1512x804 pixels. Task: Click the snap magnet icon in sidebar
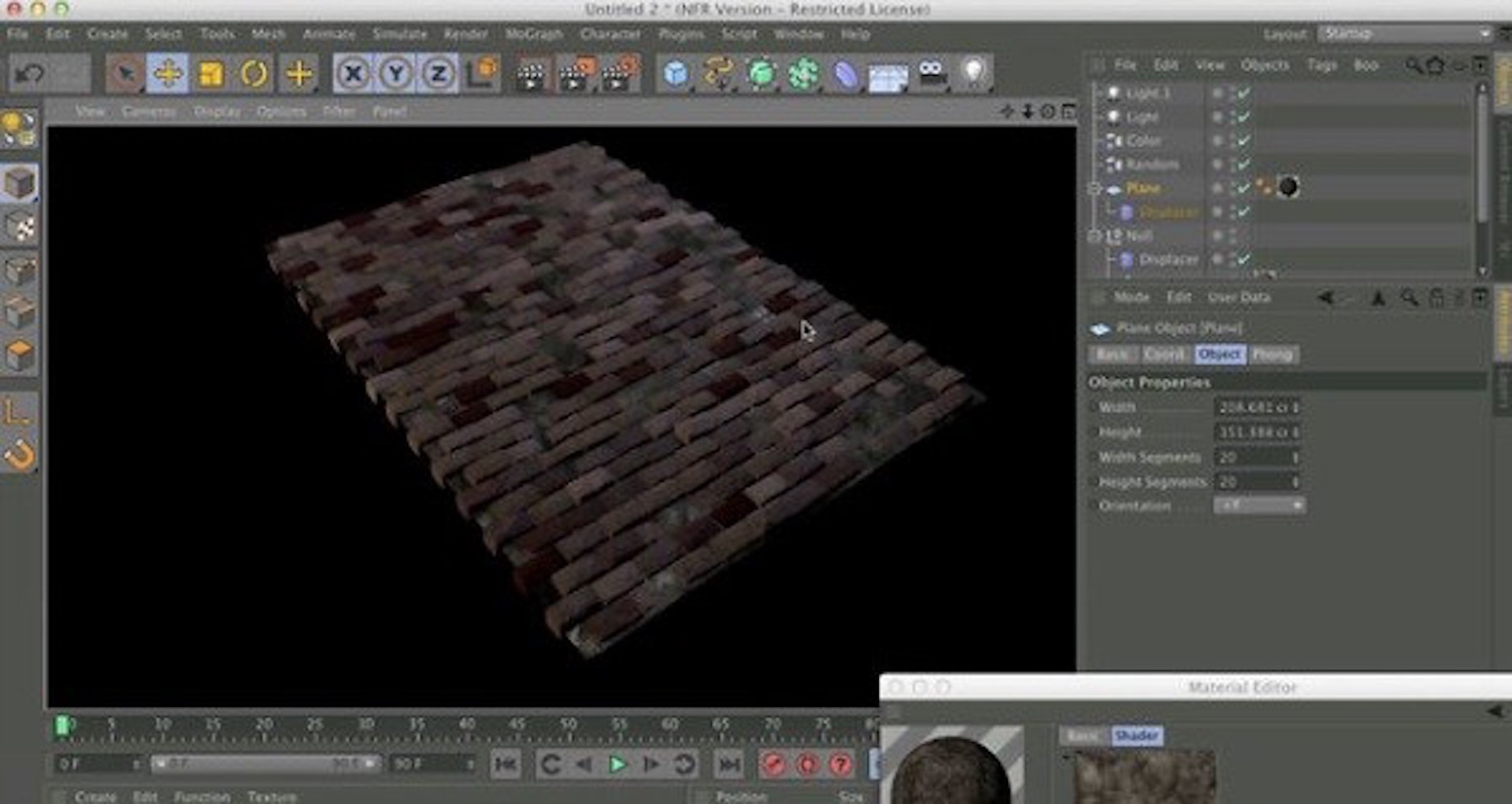tap(20, 454)
